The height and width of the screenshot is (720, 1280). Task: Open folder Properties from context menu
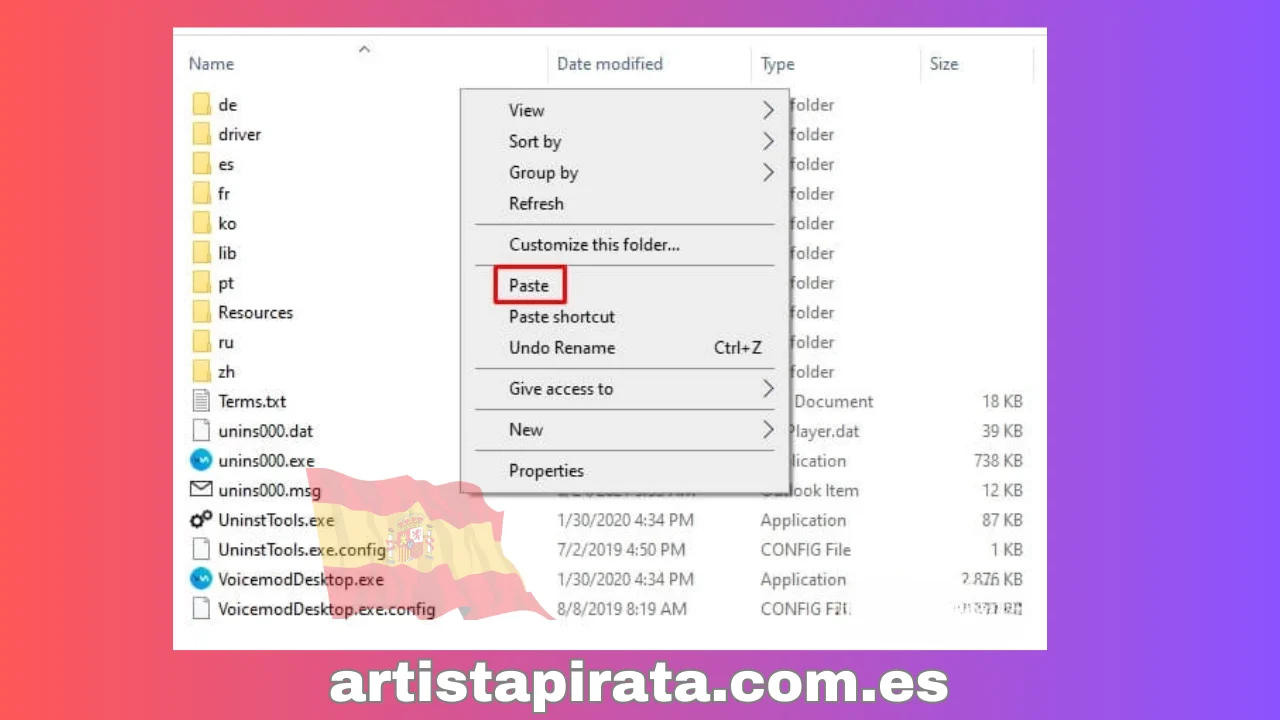[625, 470]
